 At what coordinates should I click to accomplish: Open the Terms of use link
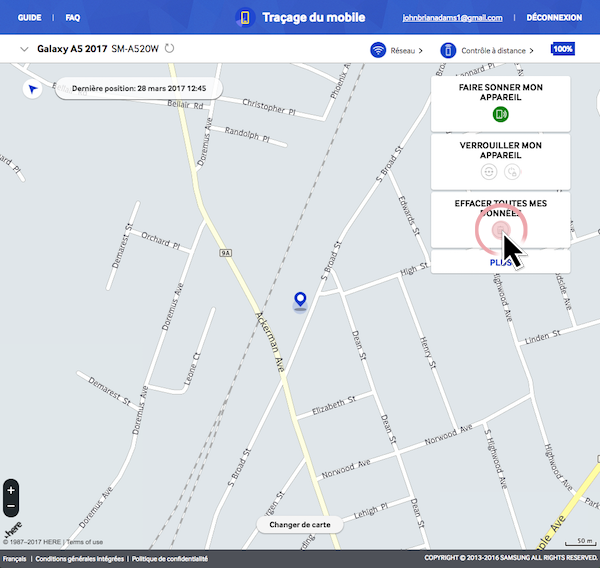click(85, 542)
